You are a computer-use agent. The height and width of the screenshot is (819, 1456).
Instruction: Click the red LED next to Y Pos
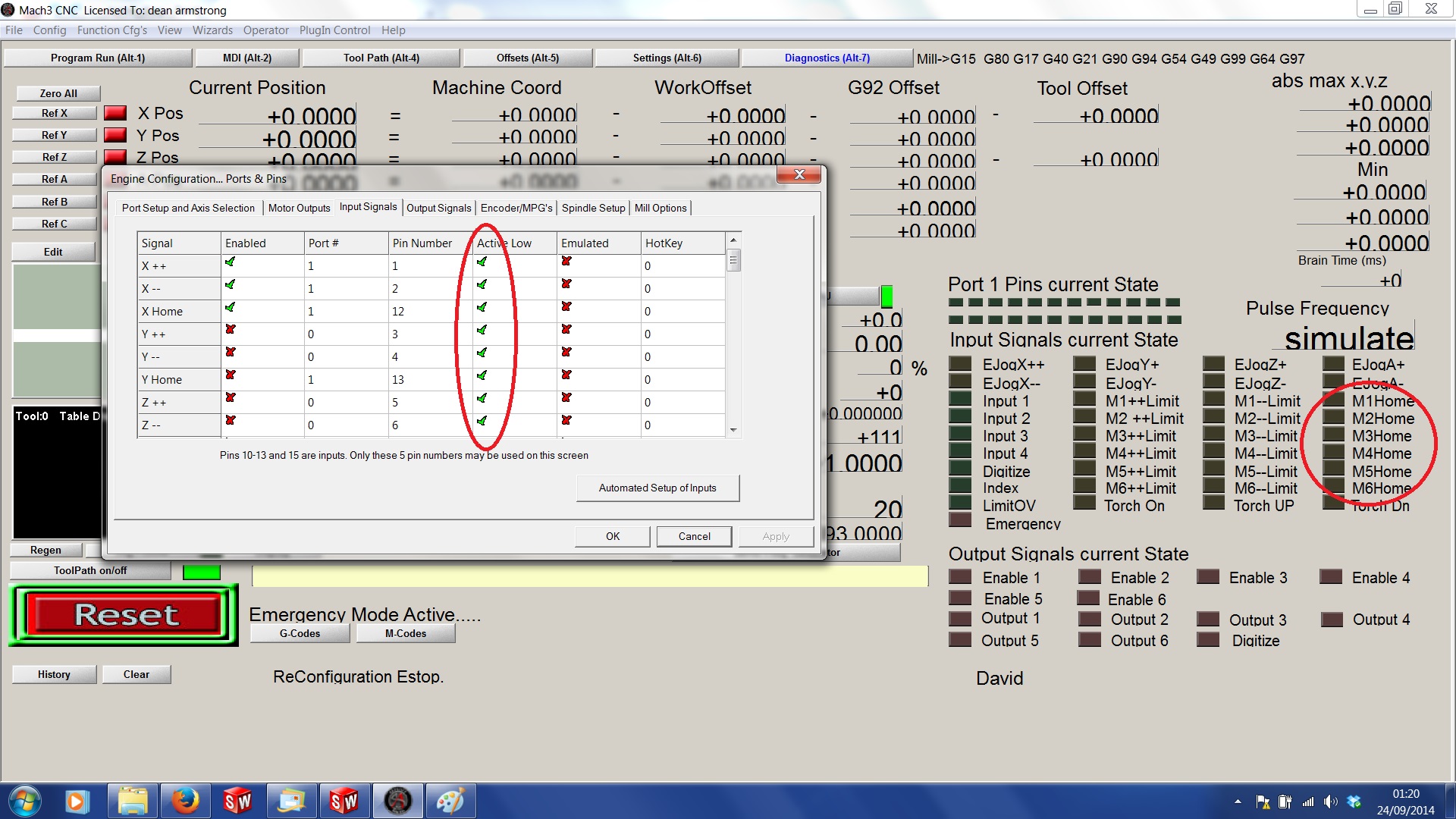(x=115, y=135)
